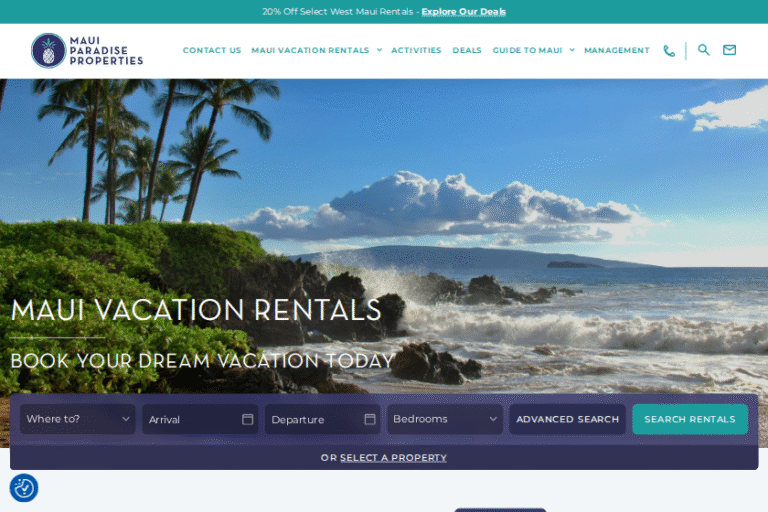Click the Arrival calendar icon

pyautogui.click(x=247, y=419)
